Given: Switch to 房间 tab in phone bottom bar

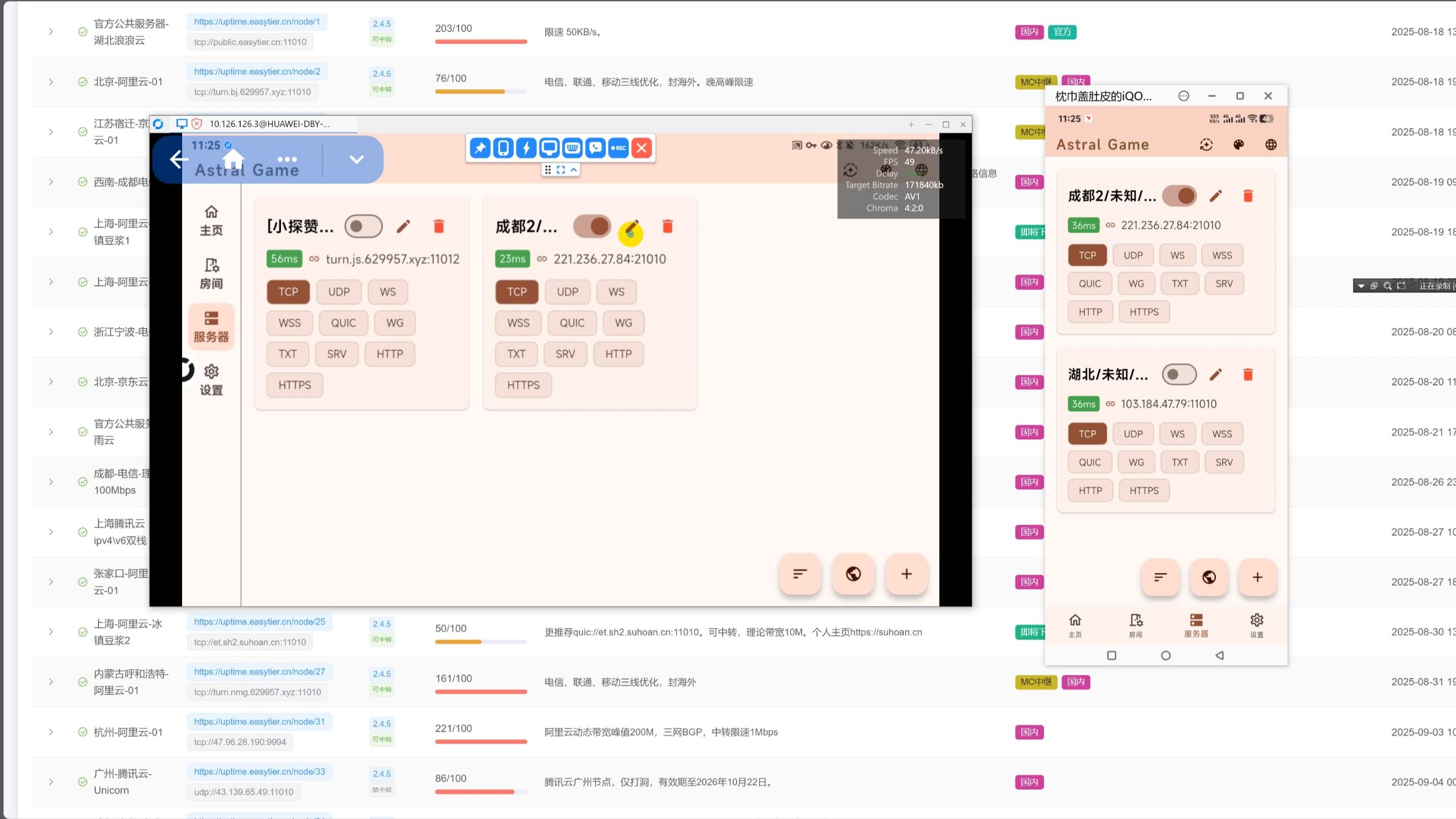Looking at the screenshot, I should (1136, 625).
